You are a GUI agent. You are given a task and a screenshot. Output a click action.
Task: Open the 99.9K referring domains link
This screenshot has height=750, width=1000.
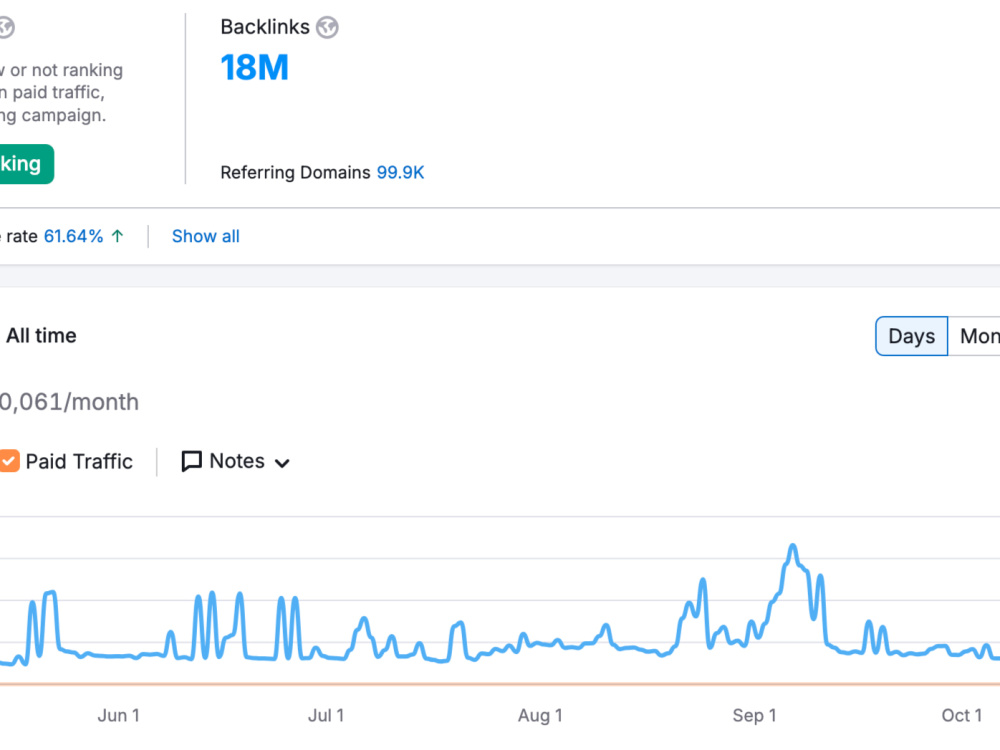[x=400, y=173]
